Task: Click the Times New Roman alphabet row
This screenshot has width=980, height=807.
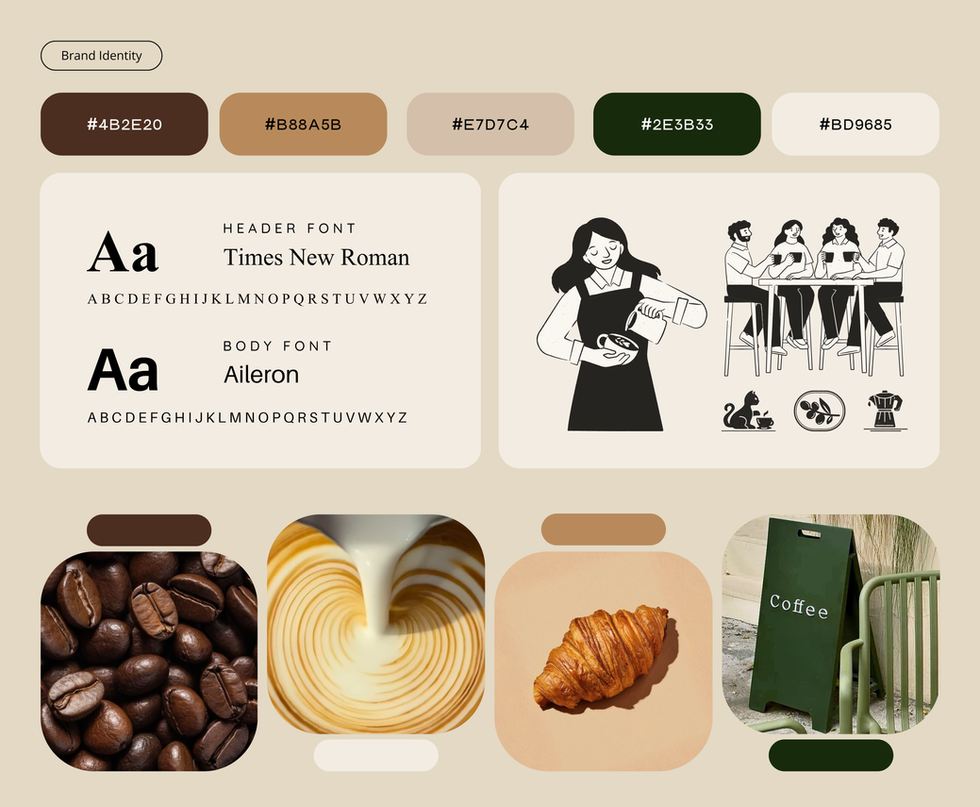Action: coord(257,299)
